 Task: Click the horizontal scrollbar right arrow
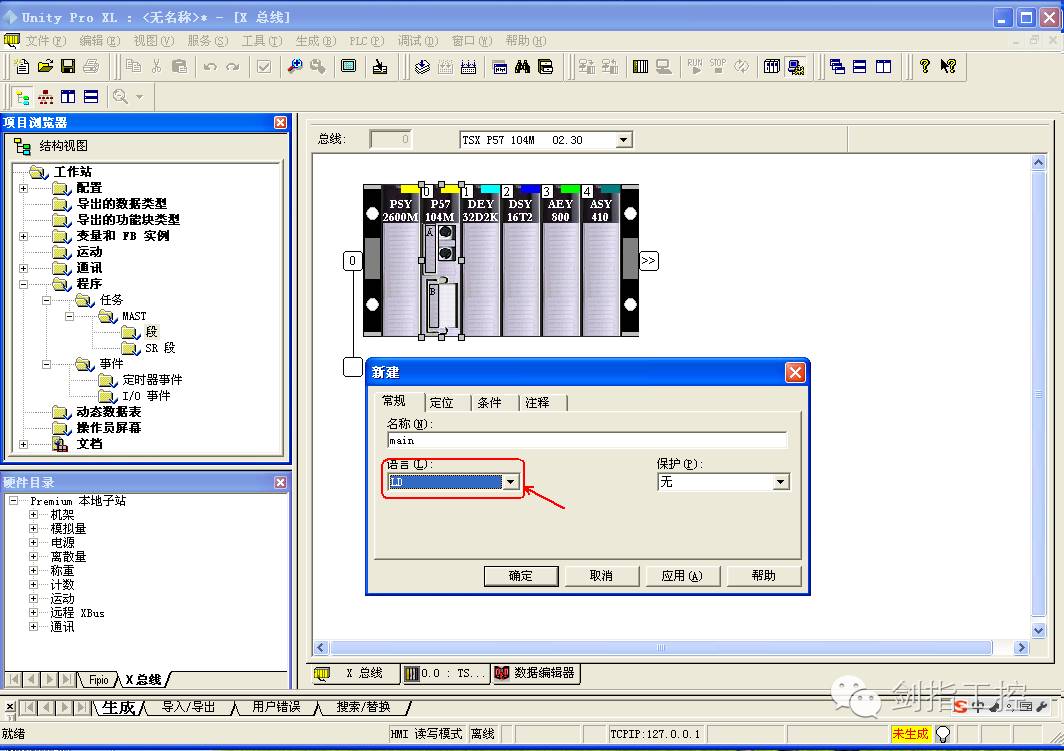(1021, 648)
